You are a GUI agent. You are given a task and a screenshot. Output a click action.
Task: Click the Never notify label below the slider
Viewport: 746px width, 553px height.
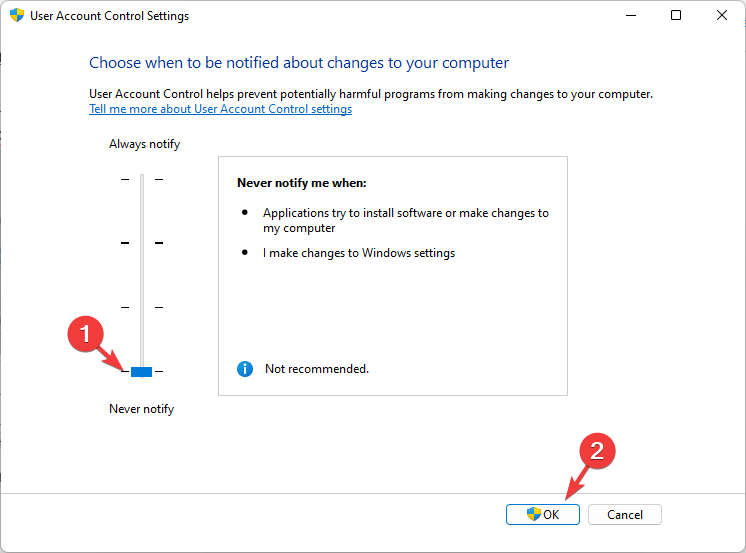[x=141, y=409]
